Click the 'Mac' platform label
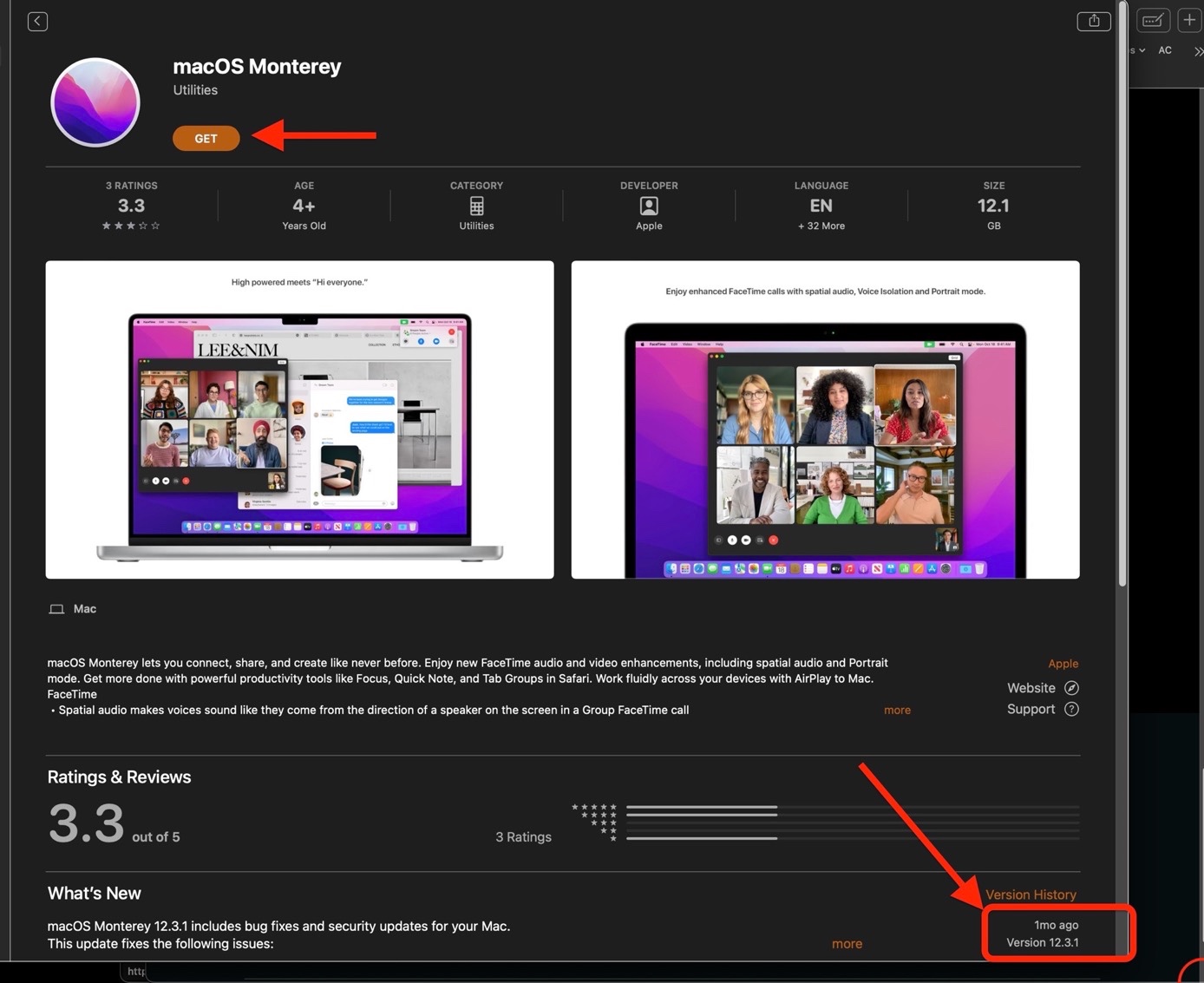 pos(85,609)
